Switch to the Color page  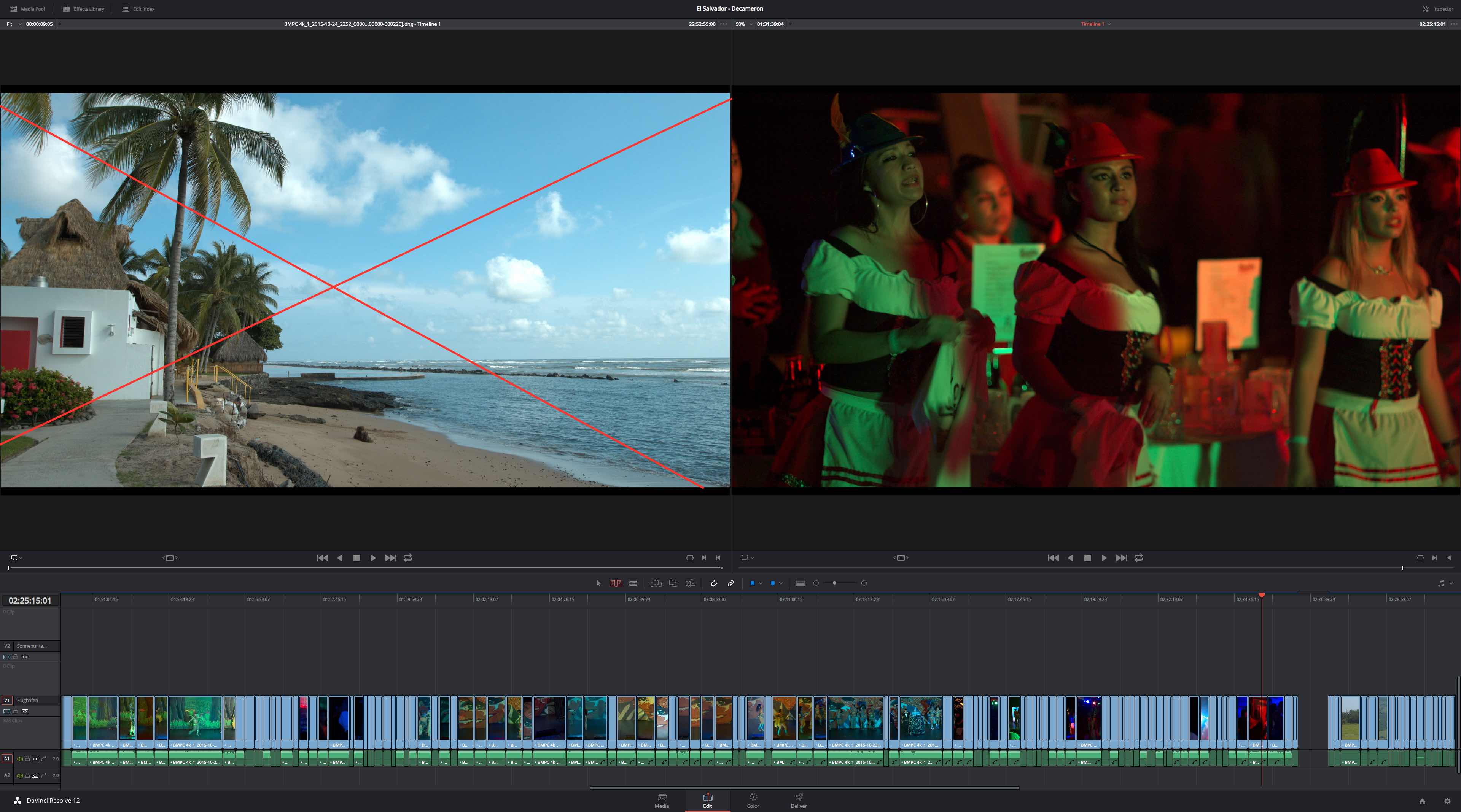[x=753, y=801]
